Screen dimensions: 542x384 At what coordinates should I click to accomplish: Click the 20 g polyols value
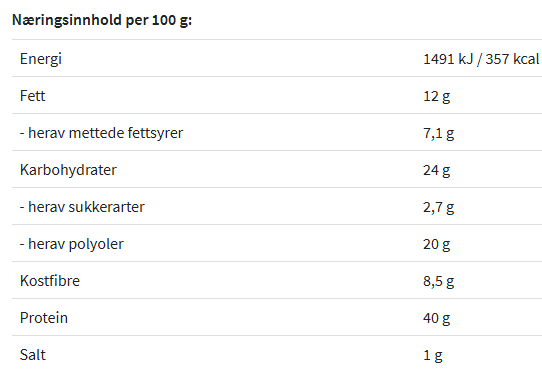[x=437, y=244]
